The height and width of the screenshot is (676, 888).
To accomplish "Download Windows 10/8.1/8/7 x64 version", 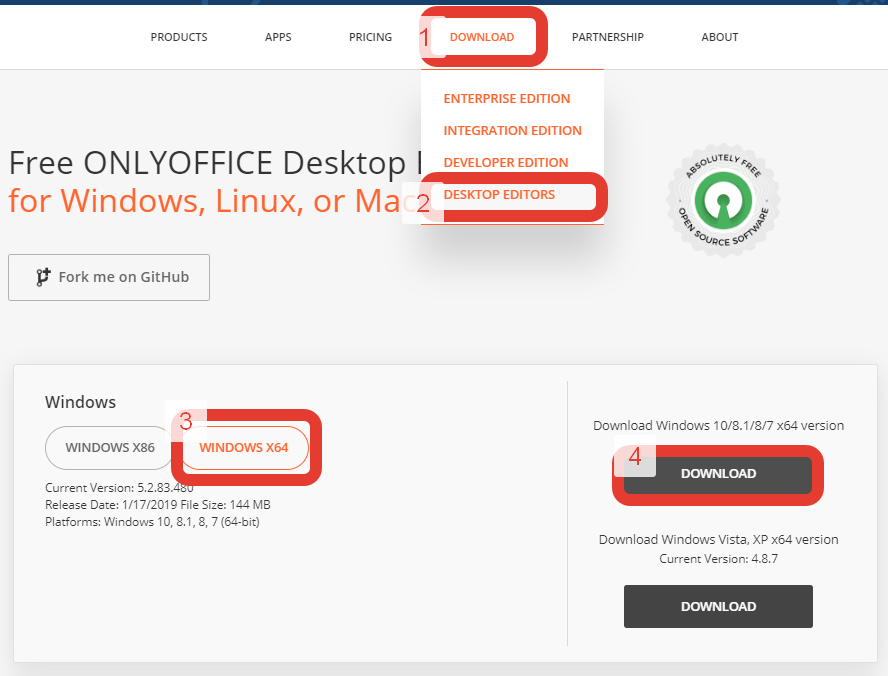I will click(x=718, y=474).
